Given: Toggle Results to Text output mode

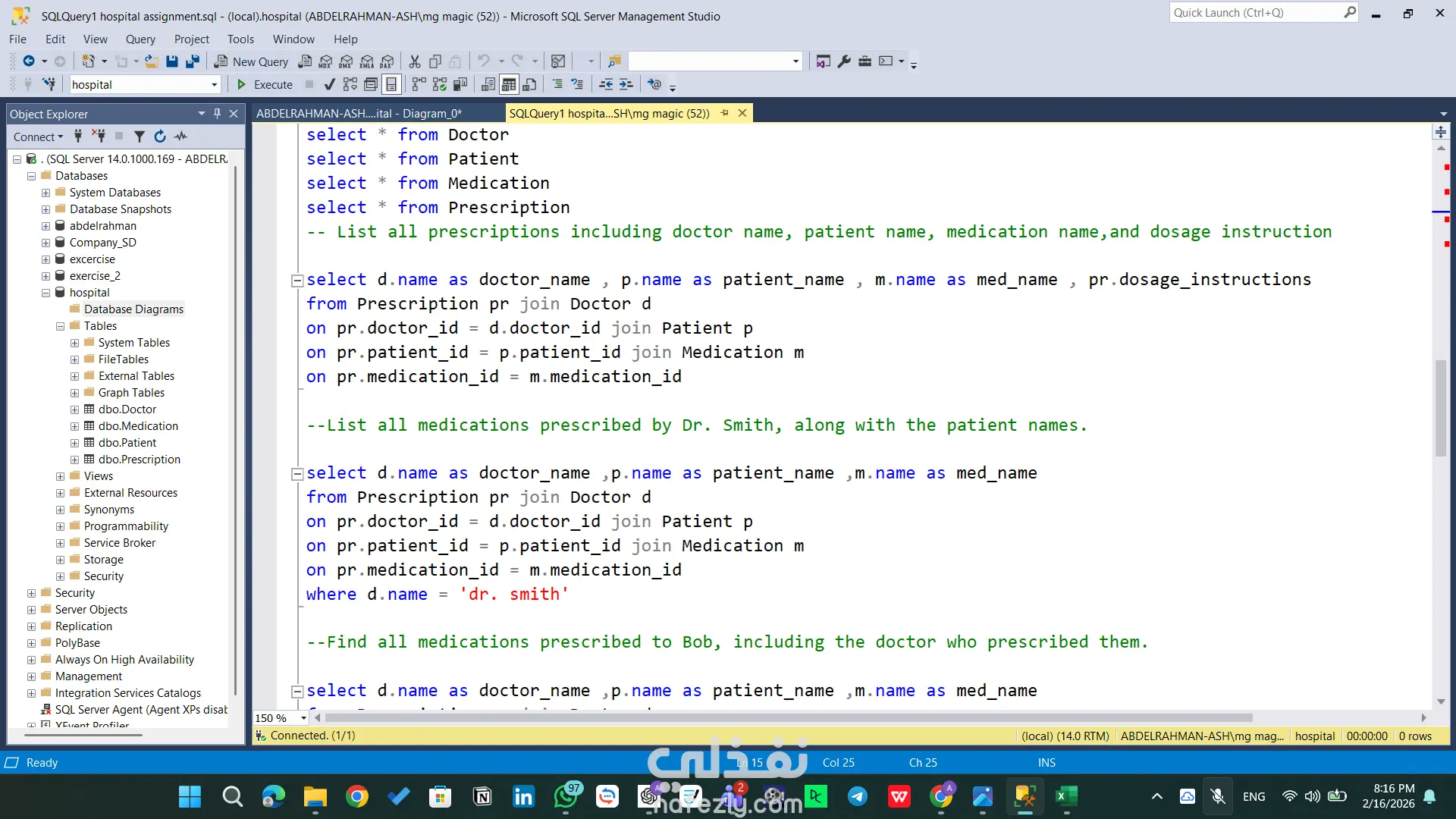Looking at the screenshot, I should click(x=488, y=84).
